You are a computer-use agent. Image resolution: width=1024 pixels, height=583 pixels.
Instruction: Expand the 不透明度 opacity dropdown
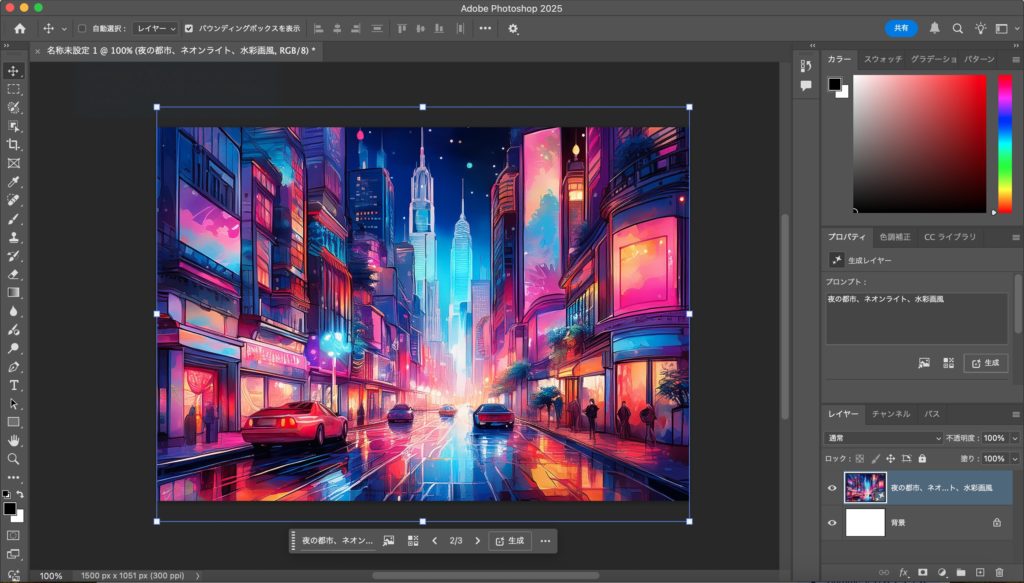tap(1015, 438)
